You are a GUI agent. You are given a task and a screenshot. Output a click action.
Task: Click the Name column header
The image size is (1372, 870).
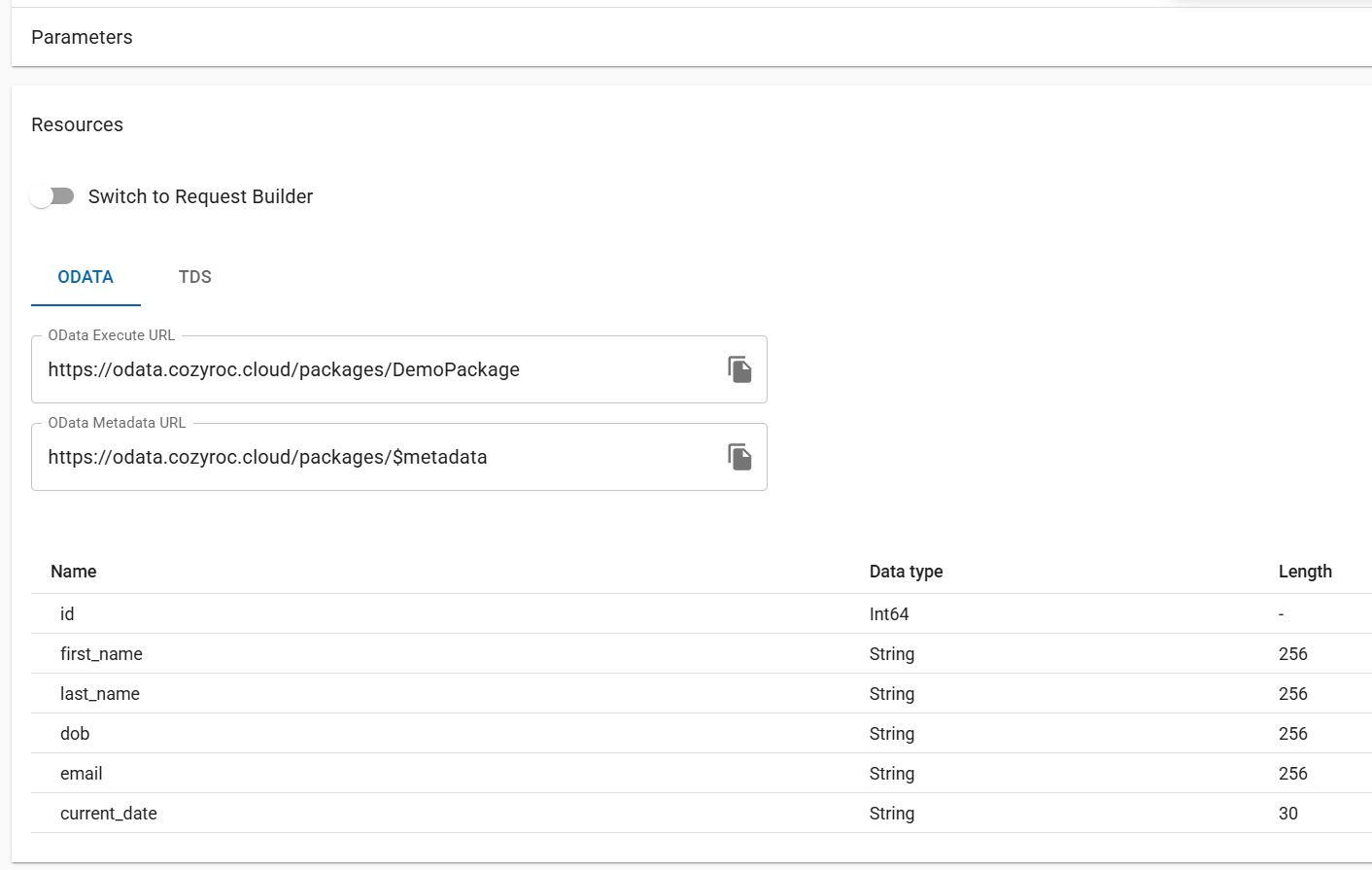(73, 572)
